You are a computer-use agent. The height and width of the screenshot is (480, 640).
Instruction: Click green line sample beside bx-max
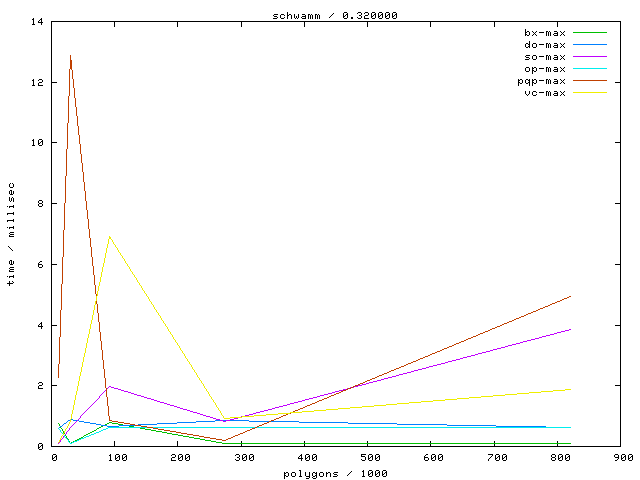pos(590,33)
